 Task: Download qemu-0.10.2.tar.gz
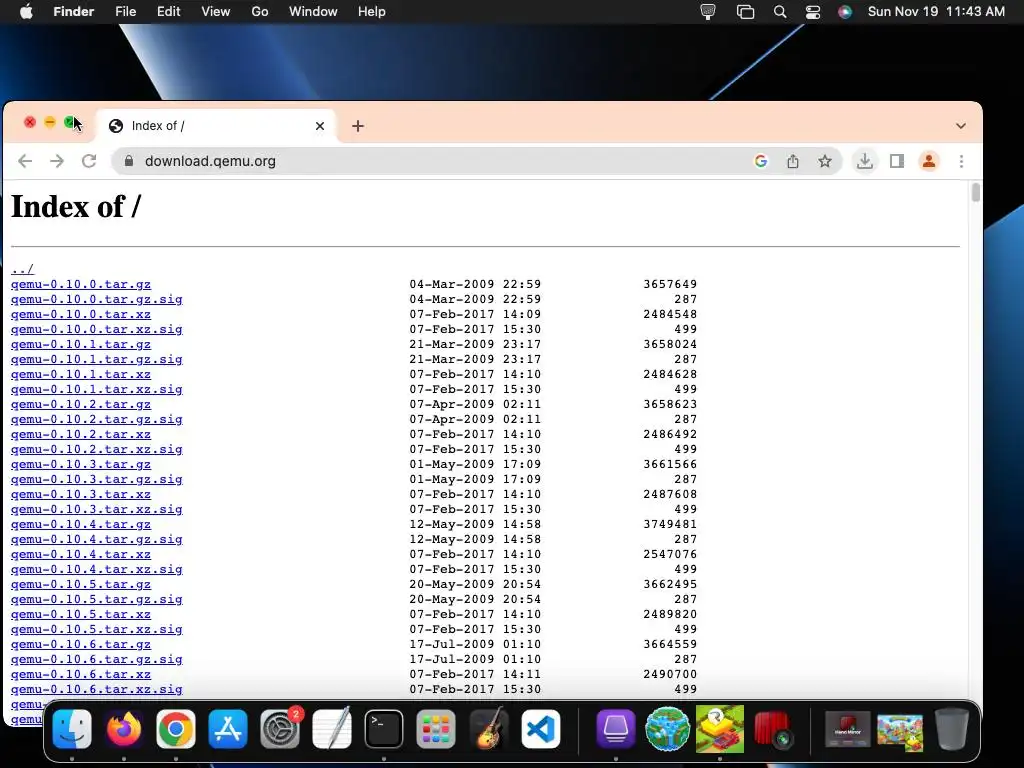click(x=81, y=404)
